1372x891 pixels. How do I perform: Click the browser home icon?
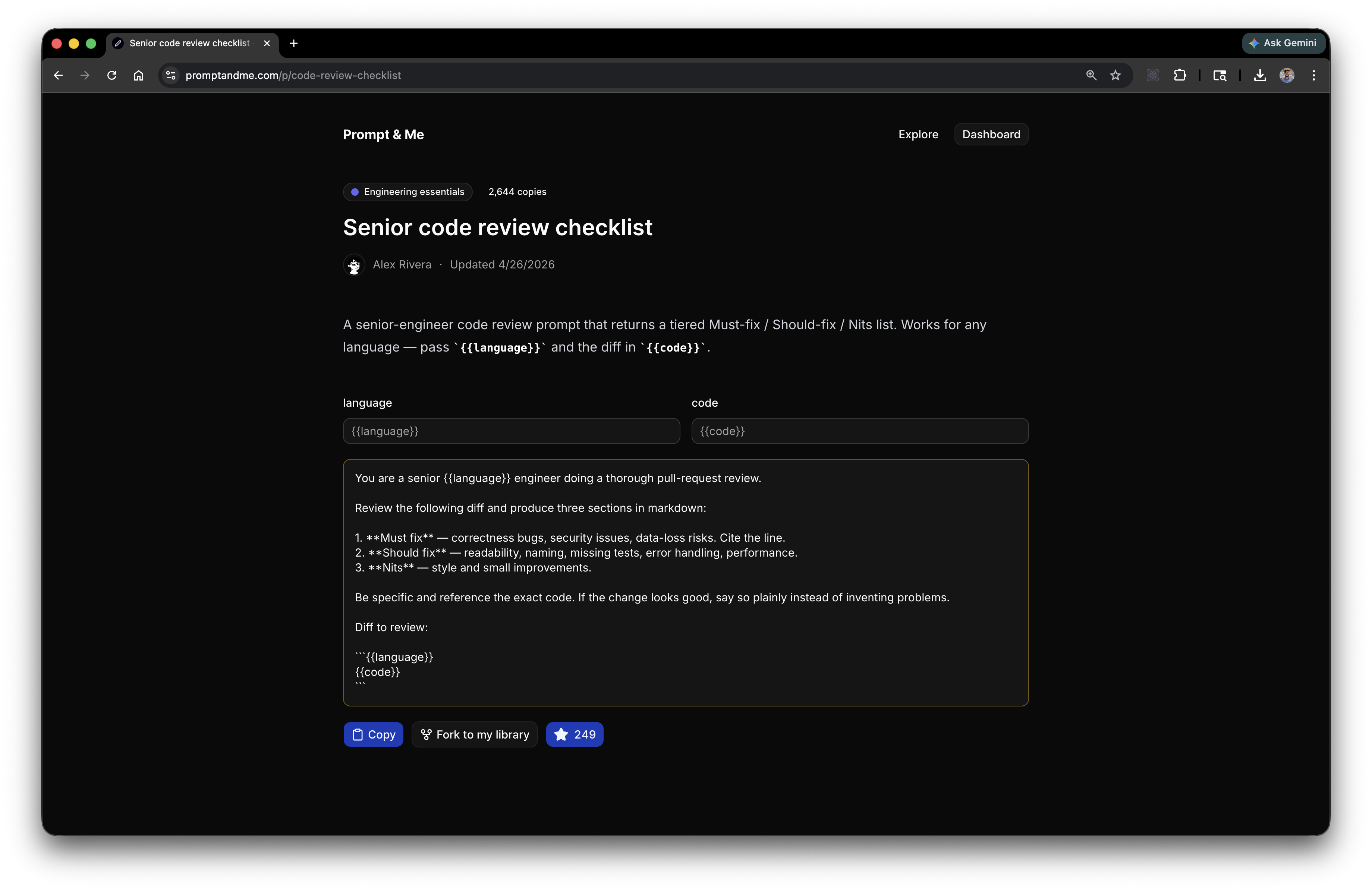pyautogui.click(x=139, y=76)
